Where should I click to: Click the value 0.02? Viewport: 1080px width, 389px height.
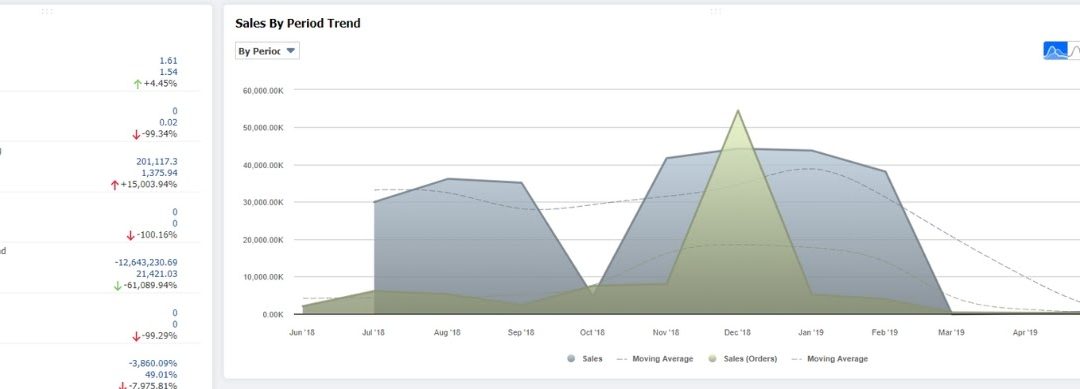tap(168, 123)
